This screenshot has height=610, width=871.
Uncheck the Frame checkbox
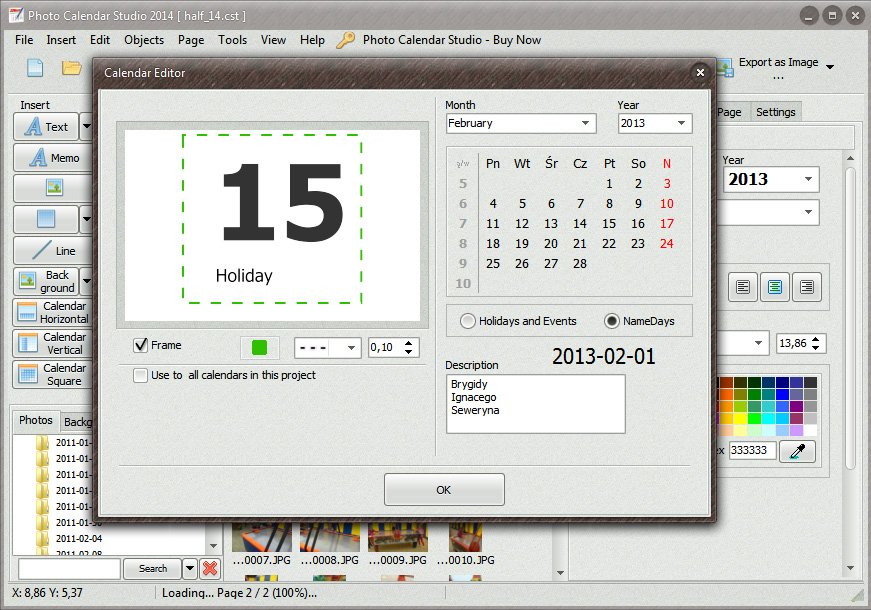coord(141,346)
